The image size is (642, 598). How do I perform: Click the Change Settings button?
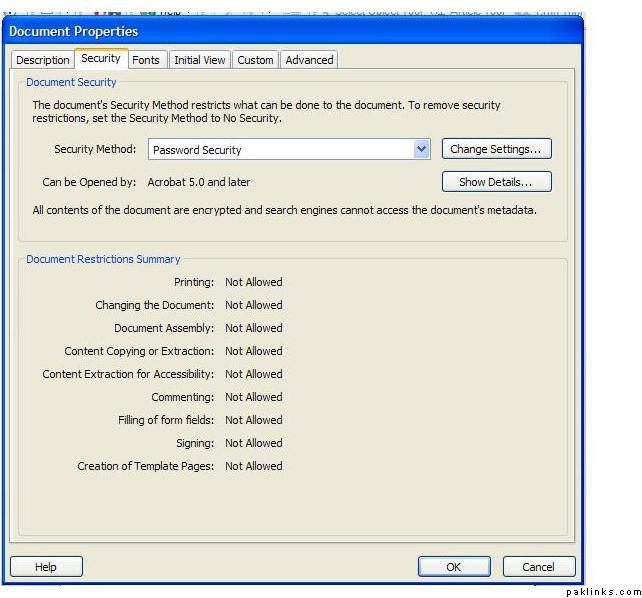496,149
